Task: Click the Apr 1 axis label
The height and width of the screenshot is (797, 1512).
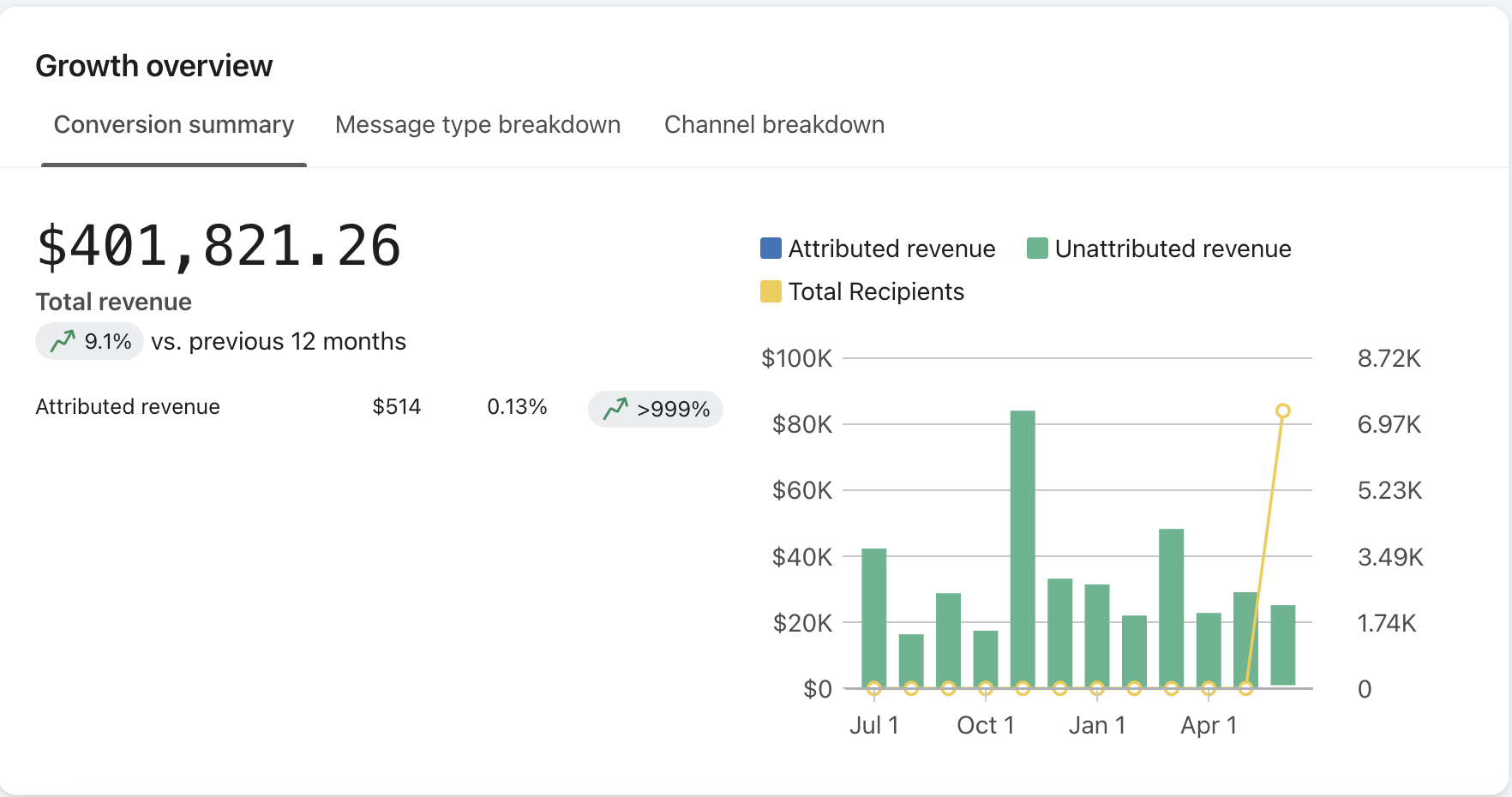Action: [x=1209, y=725]
